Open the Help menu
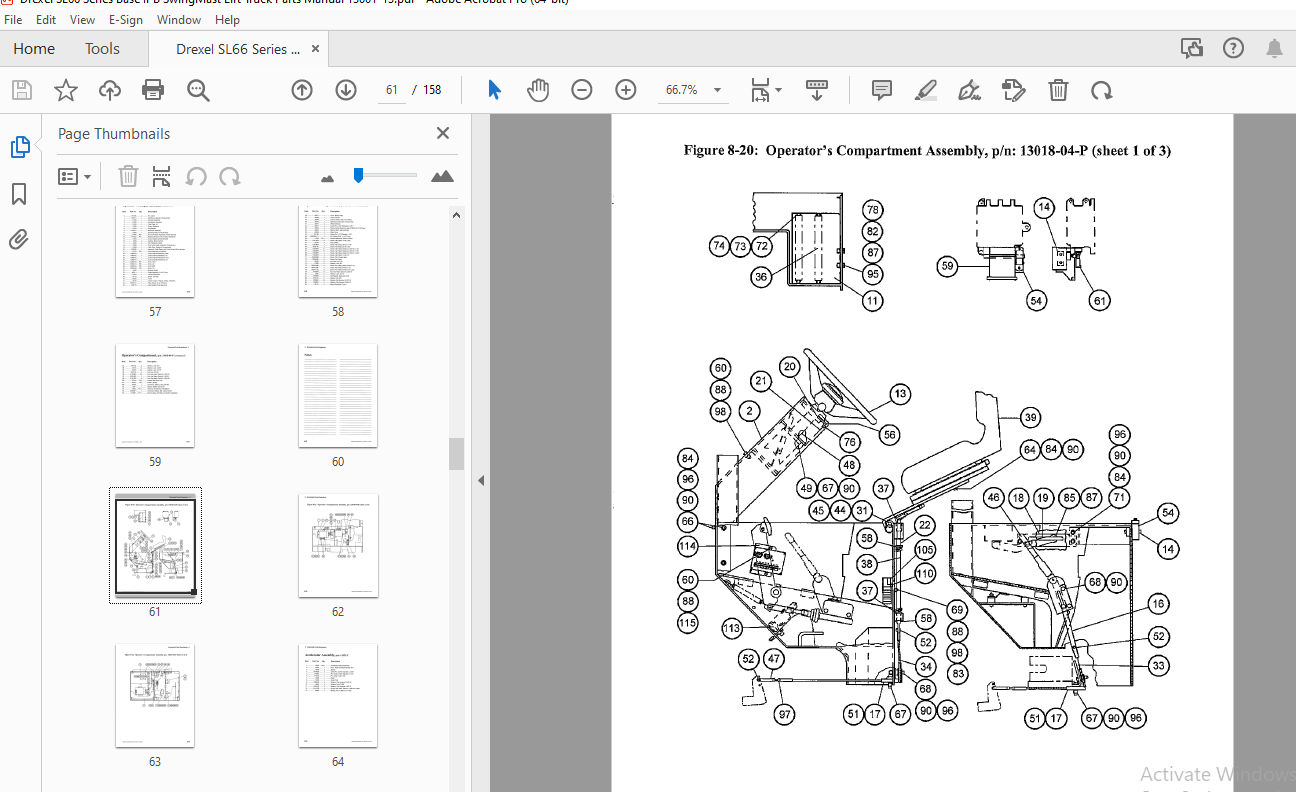This screenshot has height=792, width=1296. pos(227,20)
